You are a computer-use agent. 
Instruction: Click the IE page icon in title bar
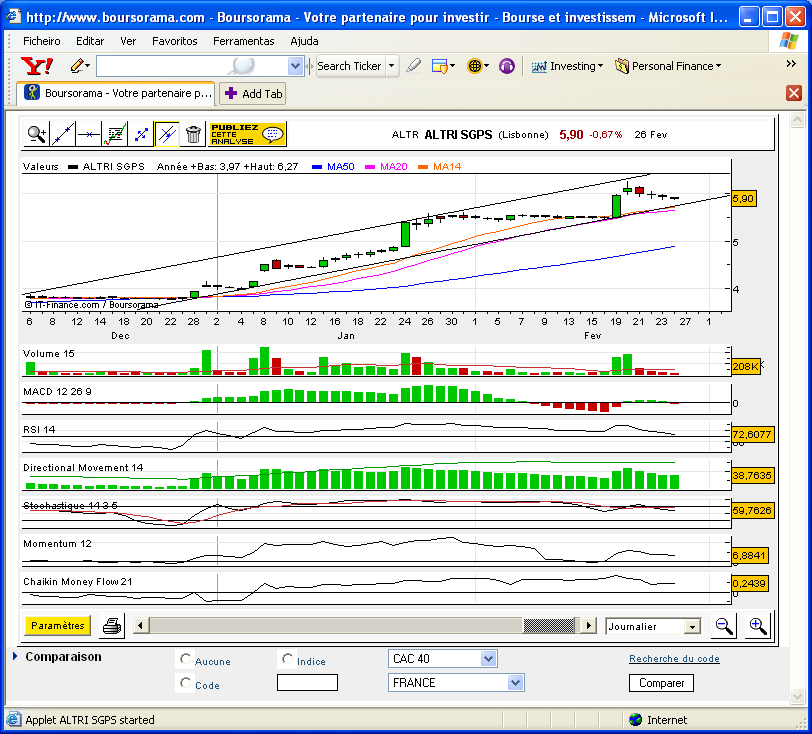(13, 17)
